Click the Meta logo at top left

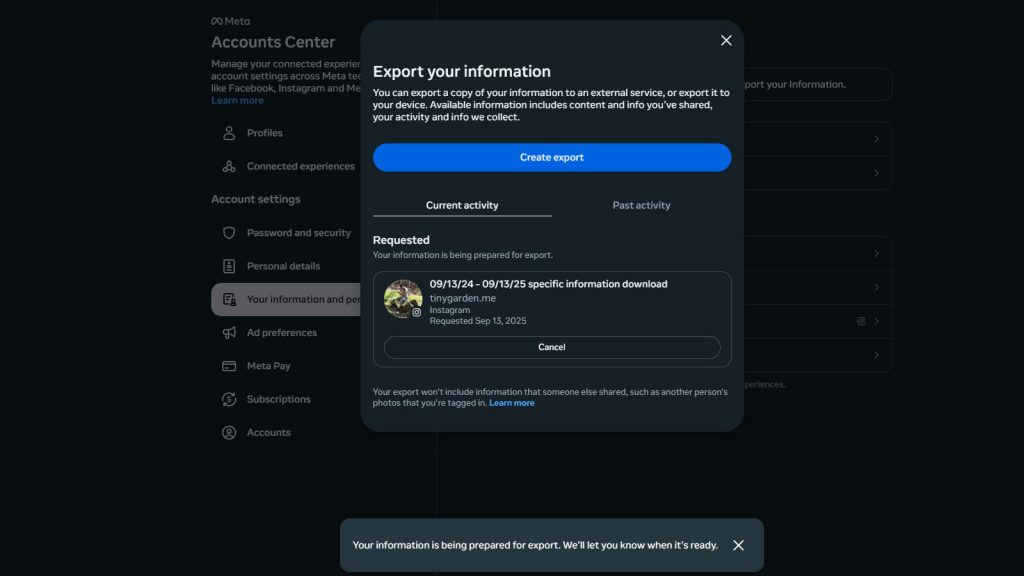[230, 21]
